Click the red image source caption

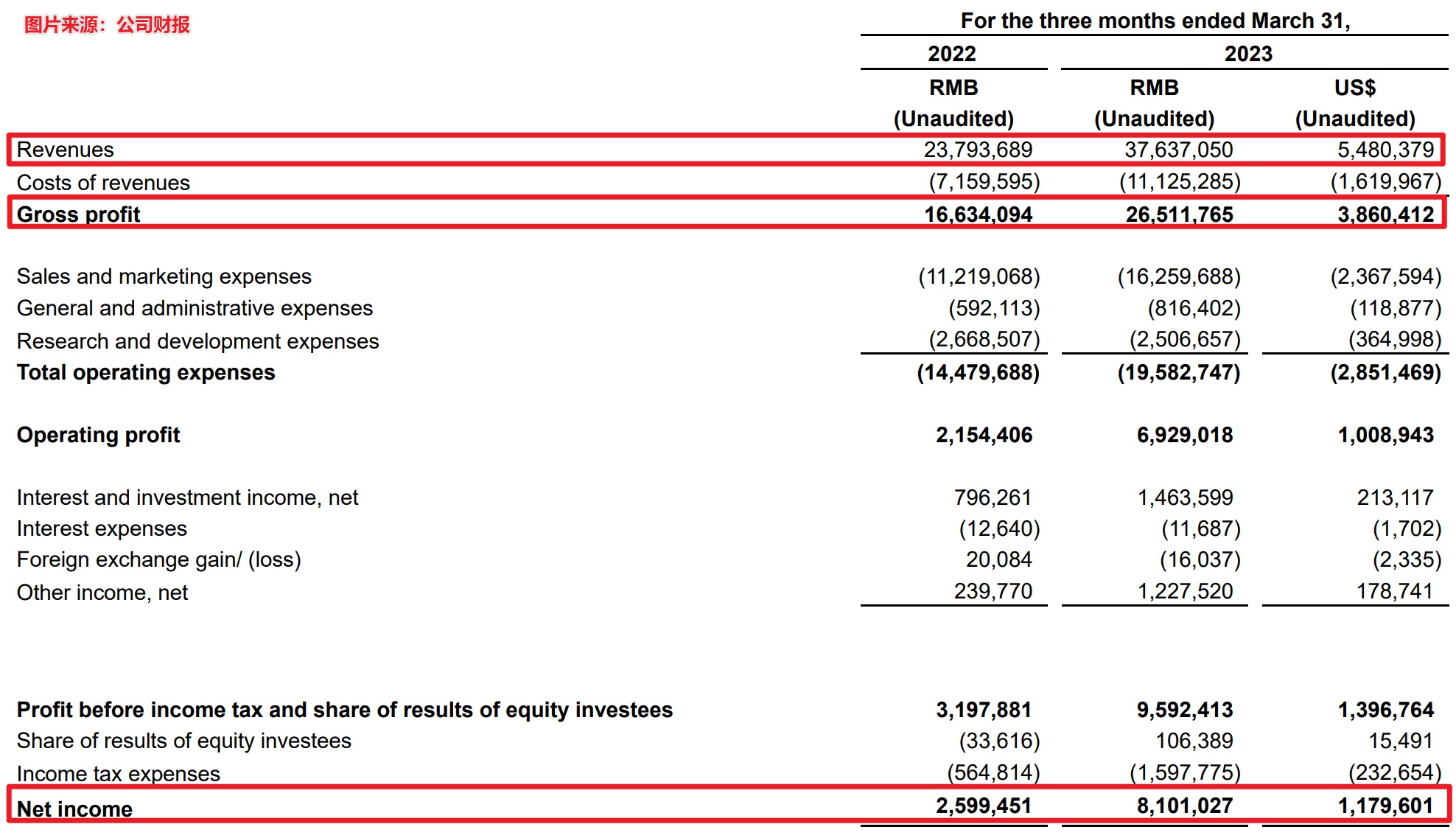[x=107, y=25]
